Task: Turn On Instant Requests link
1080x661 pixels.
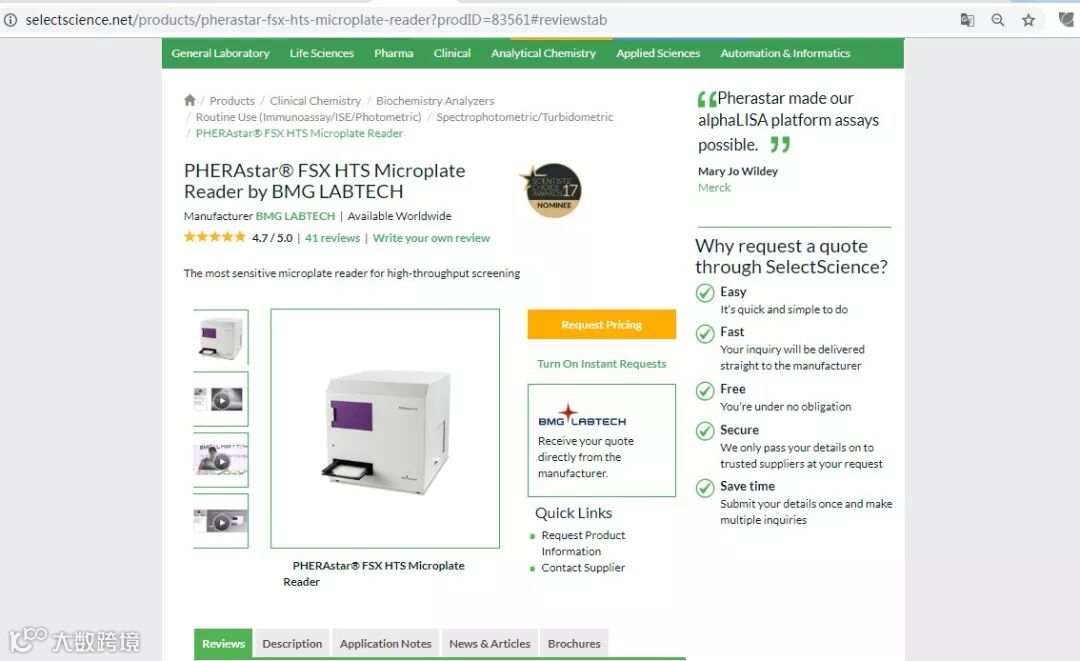Action: pyautogui.click(x=602, y=364)
